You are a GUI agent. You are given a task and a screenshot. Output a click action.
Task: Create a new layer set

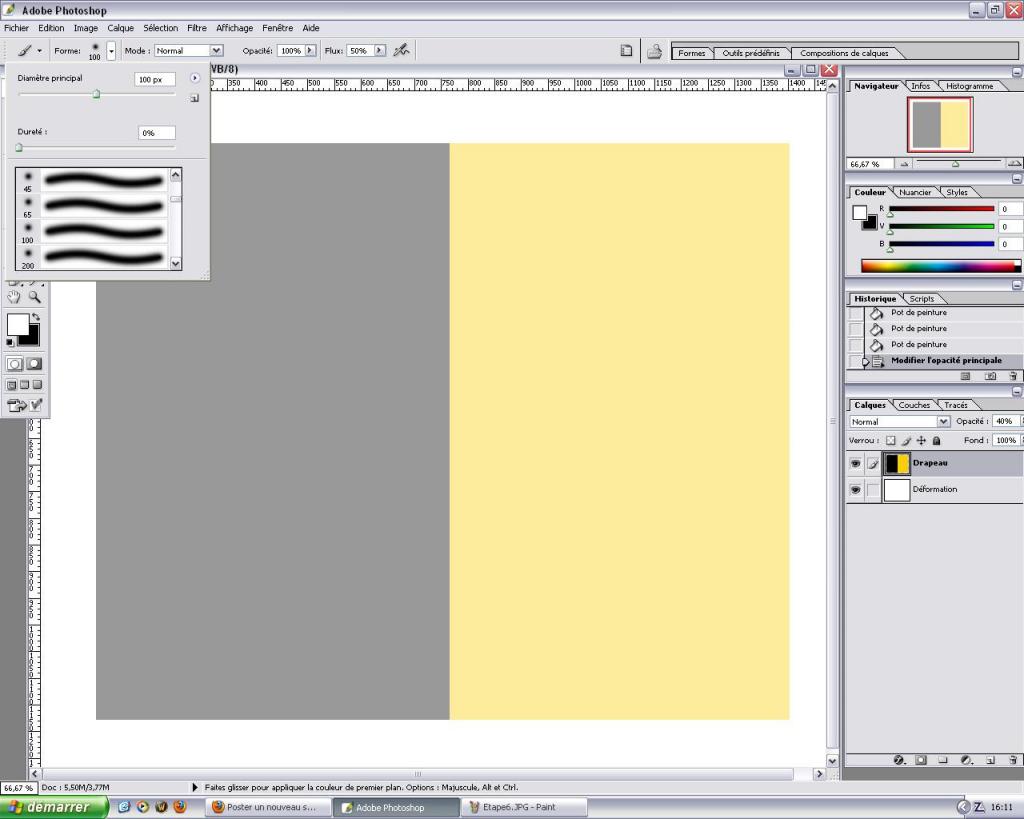click(x=942, y=760)
